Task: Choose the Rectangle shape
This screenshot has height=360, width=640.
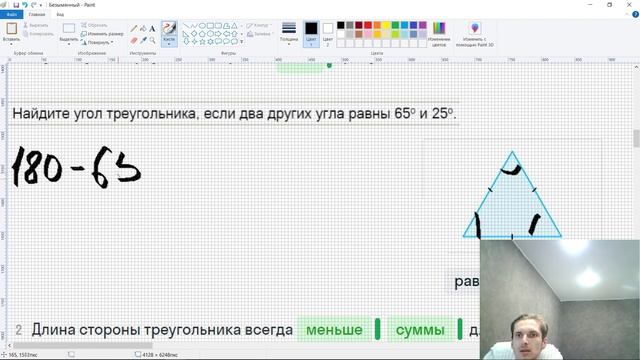Action: [210, 26]
